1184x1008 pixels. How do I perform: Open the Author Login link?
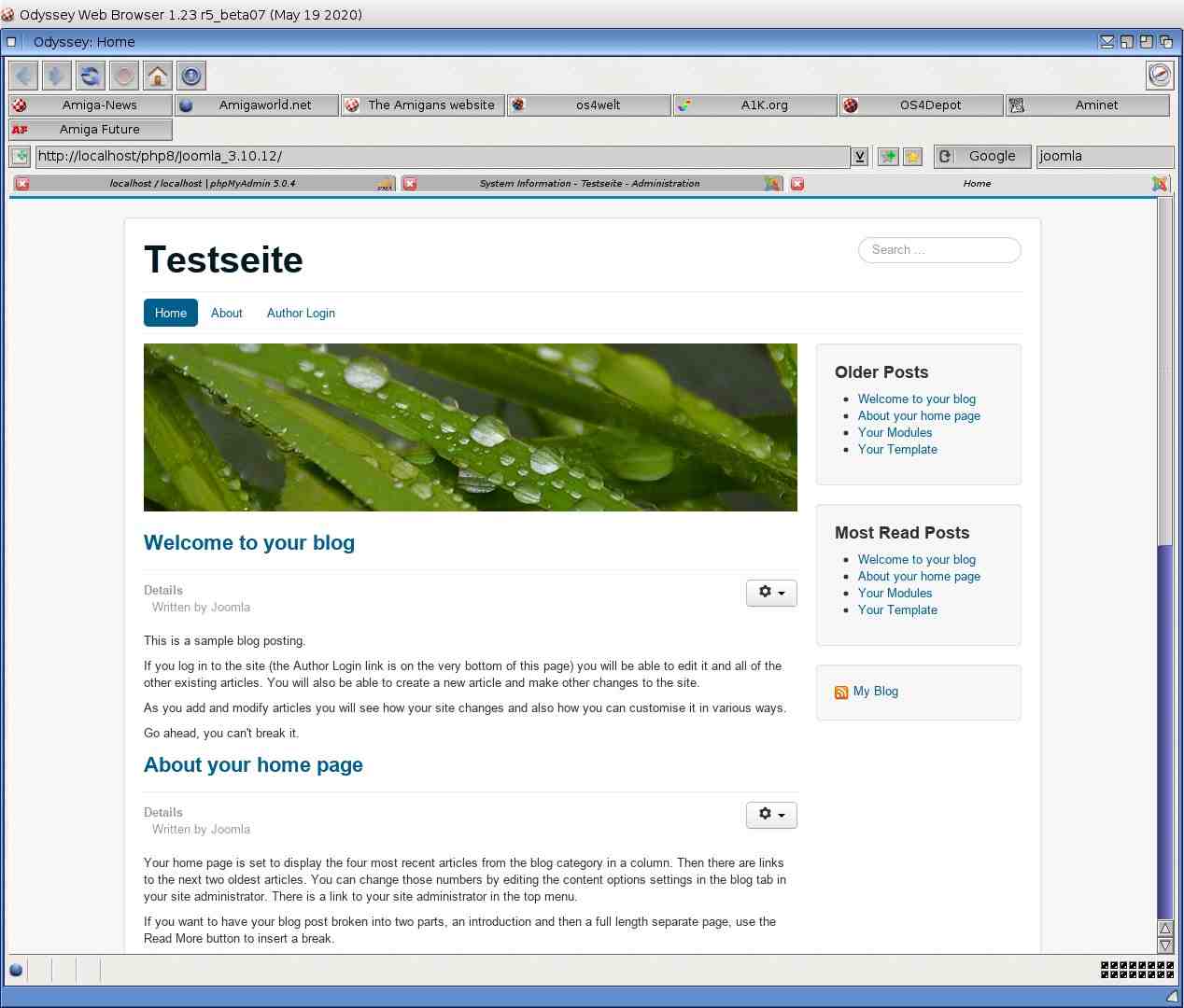point(301,313)
